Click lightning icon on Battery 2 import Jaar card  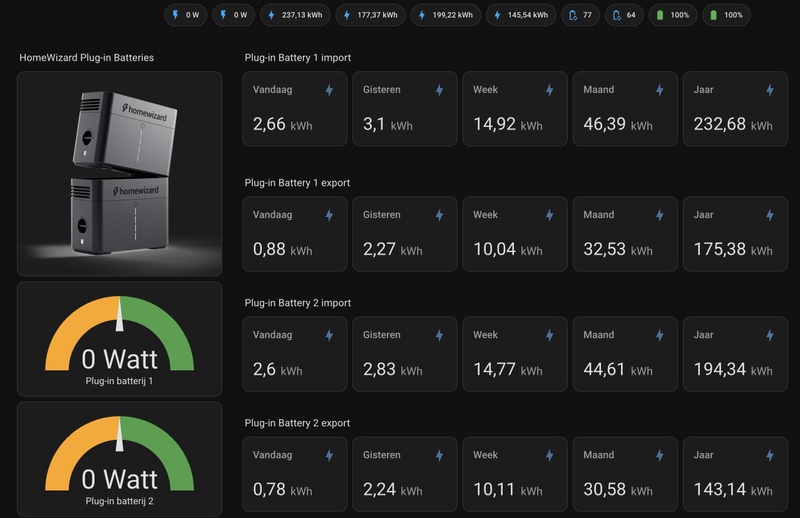coord(770,335)
